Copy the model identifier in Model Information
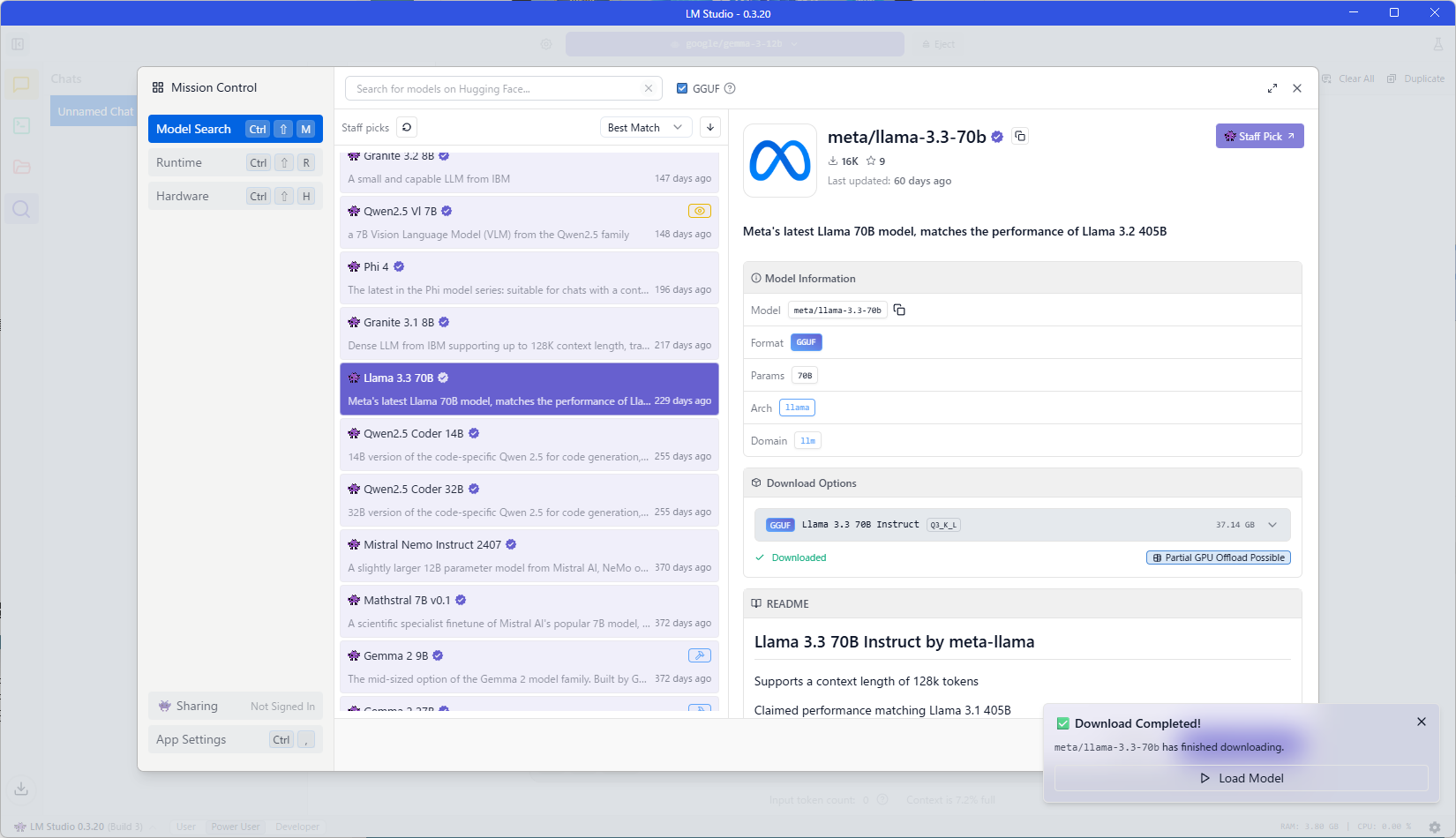 (x=899, y=310)
